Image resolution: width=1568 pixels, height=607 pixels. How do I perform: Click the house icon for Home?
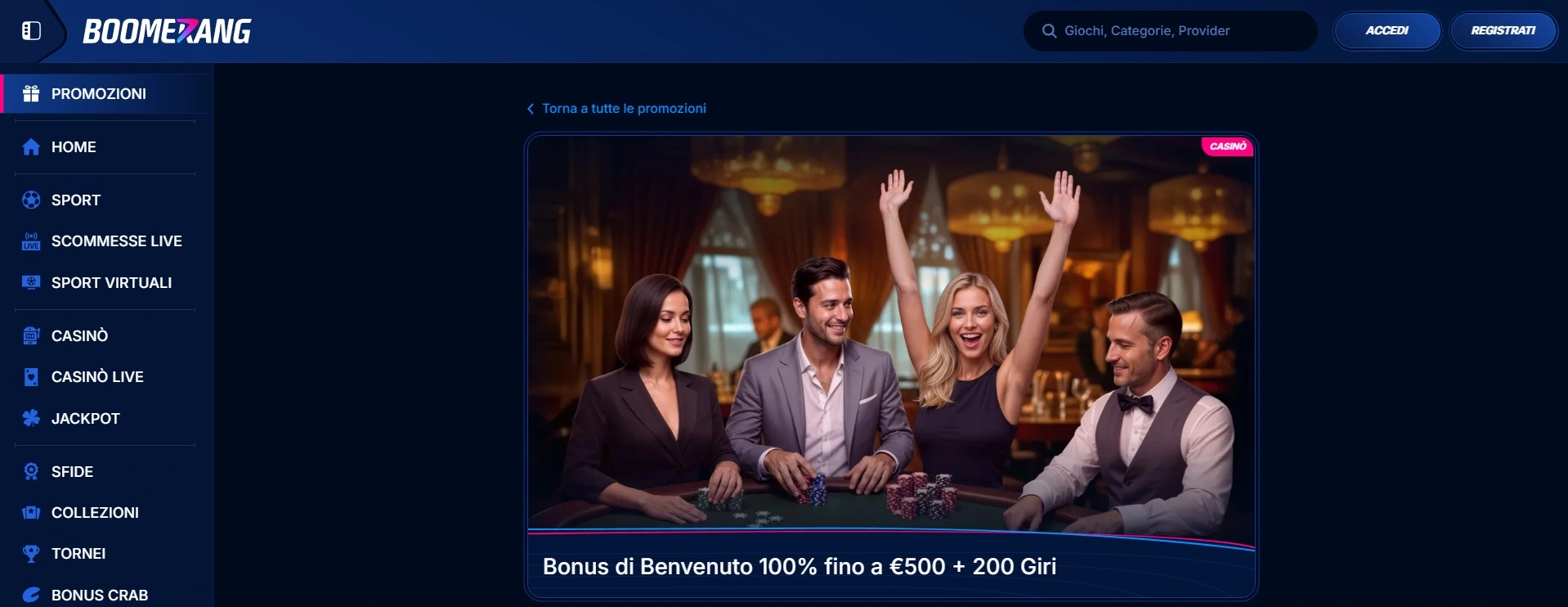(x=31, y=146)
